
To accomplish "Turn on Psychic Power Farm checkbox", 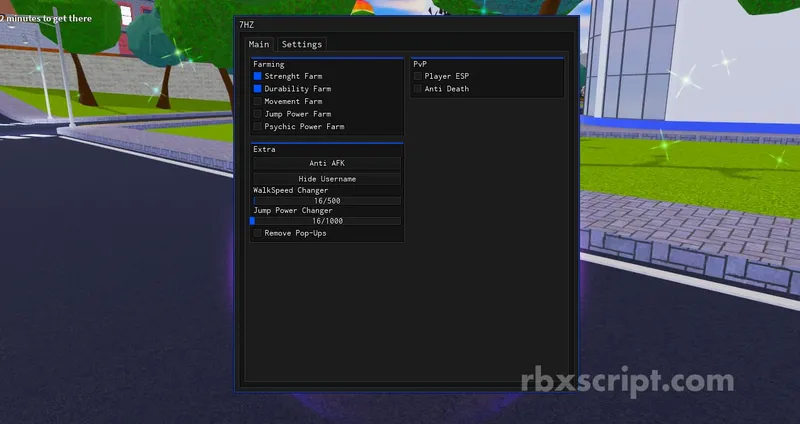I will pos(258,127).
